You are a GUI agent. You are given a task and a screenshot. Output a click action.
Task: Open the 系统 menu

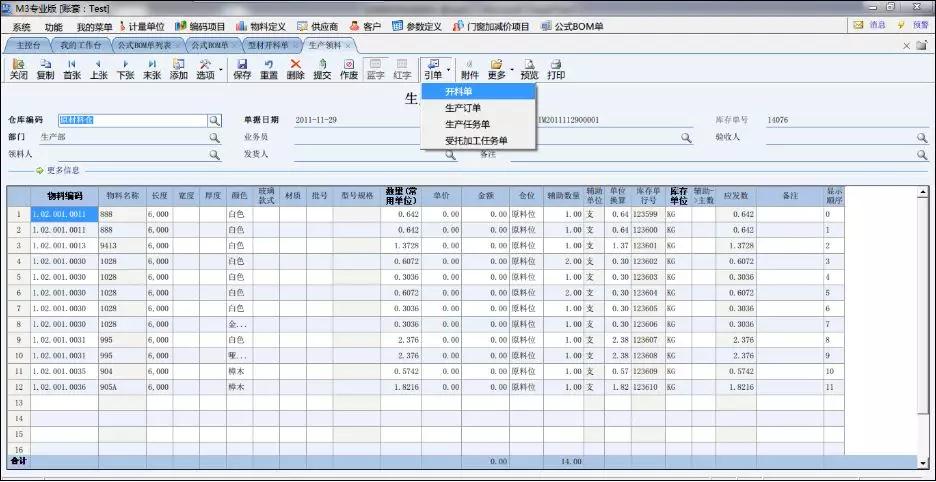(x=21, y=27)
